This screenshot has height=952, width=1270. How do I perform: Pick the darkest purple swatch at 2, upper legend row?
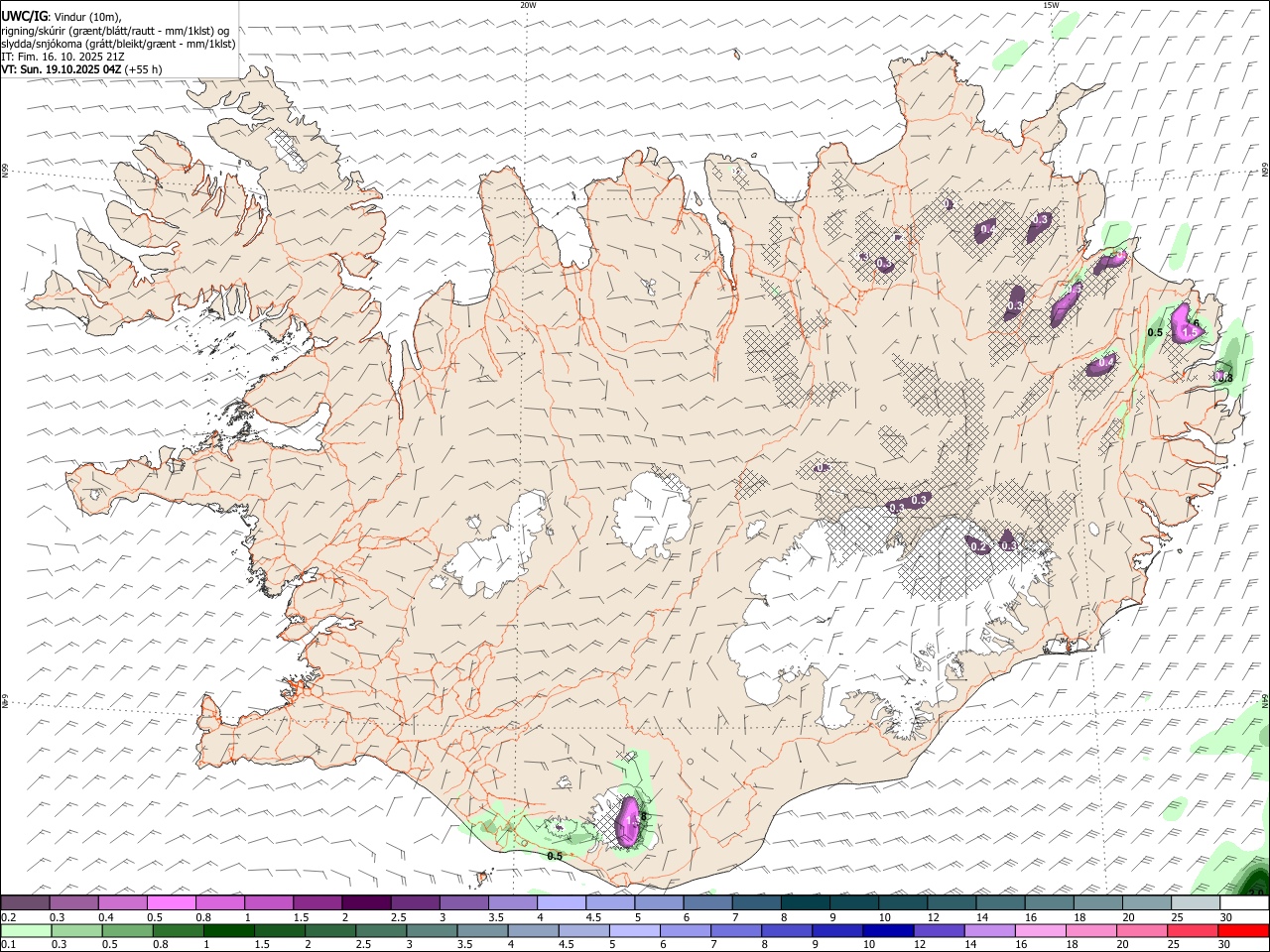point(365,902)
